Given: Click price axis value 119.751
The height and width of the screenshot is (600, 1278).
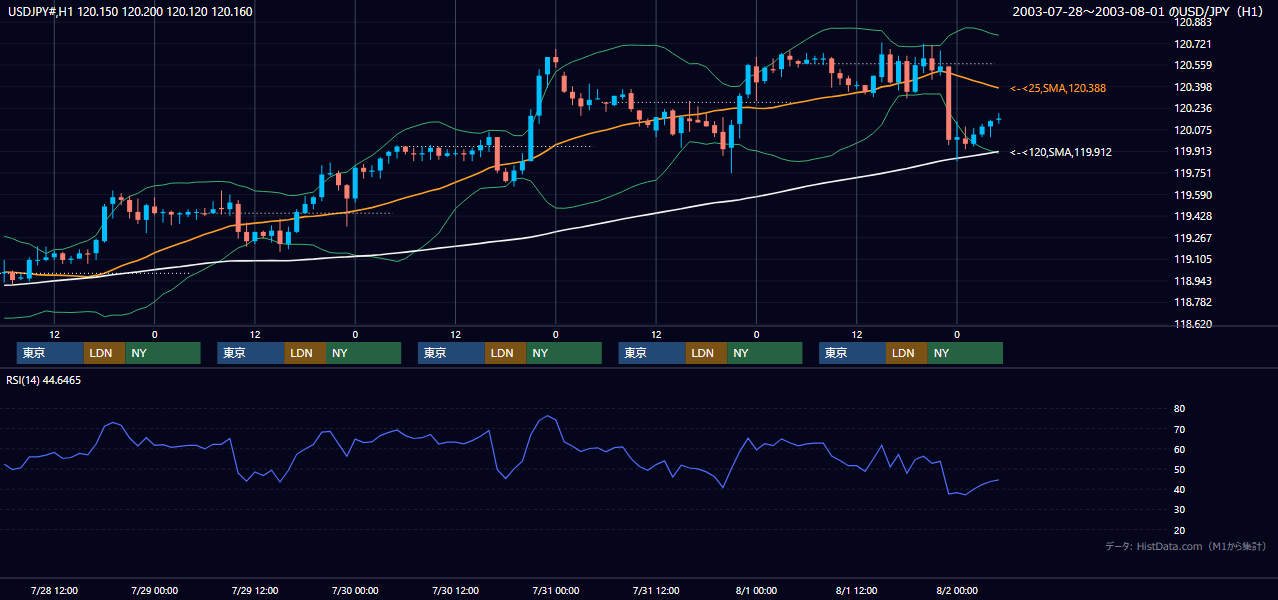Looking at the screenshot, I should click(1195, 173).
